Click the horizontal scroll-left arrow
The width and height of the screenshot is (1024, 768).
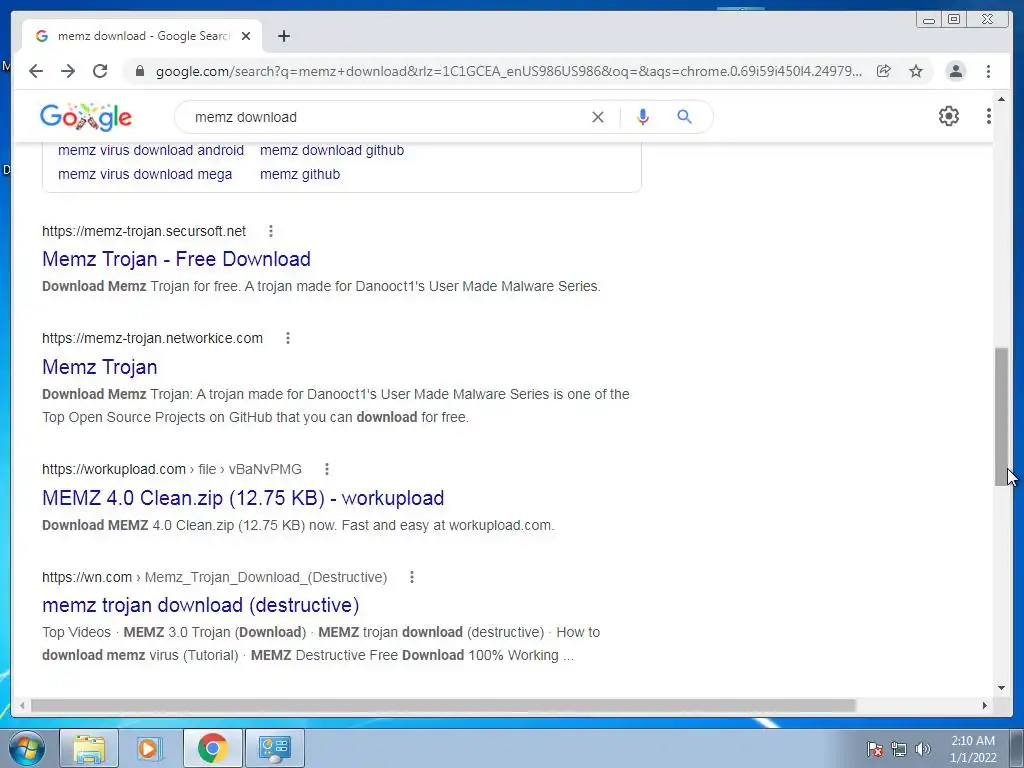coord(22,705)
